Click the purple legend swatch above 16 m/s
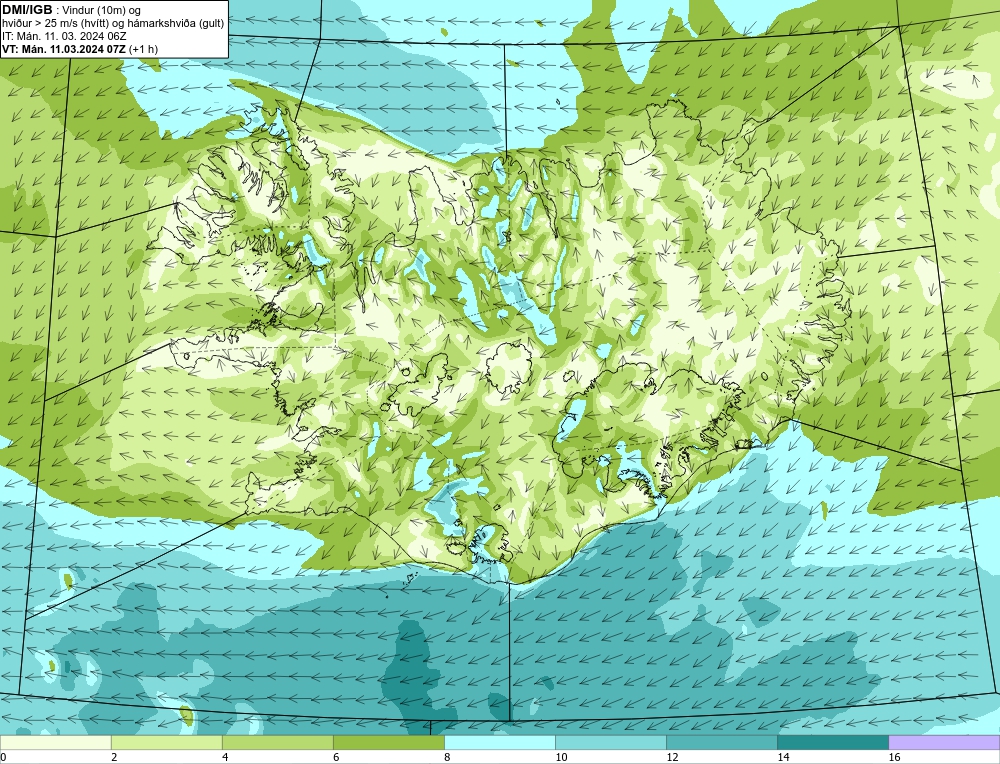 944,742
